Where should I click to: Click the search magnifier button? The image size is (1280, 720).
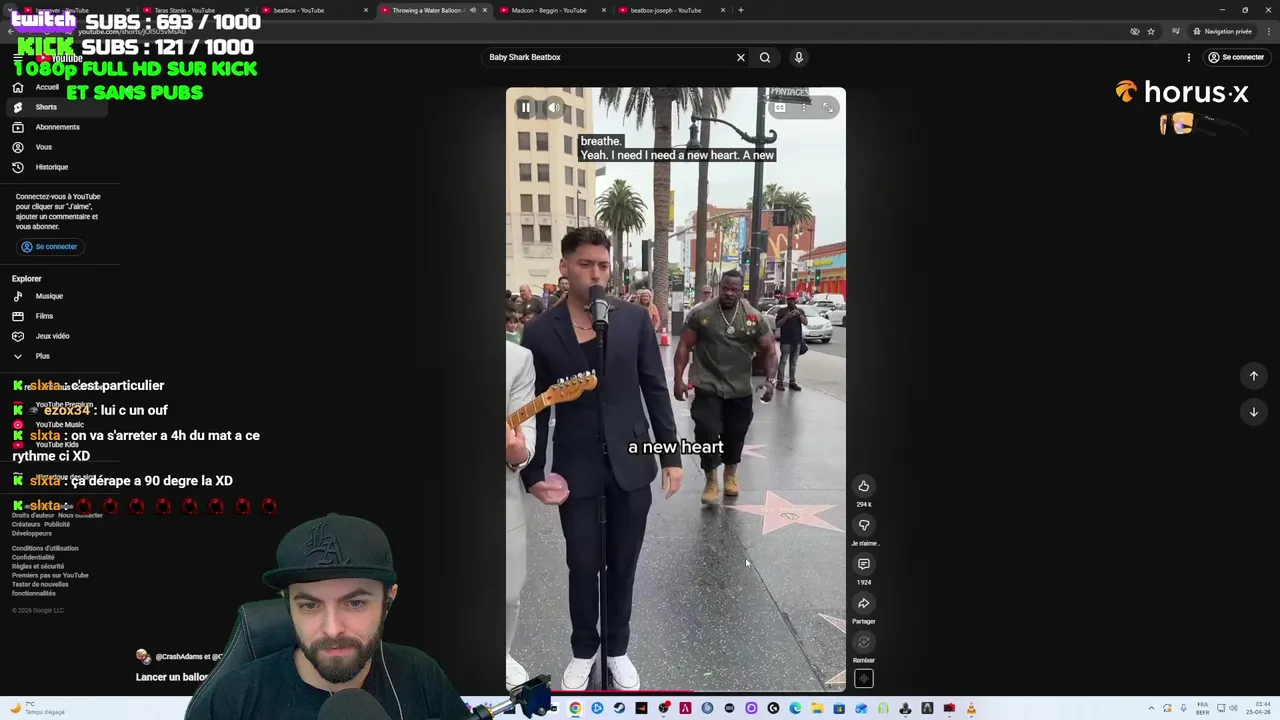765,57
